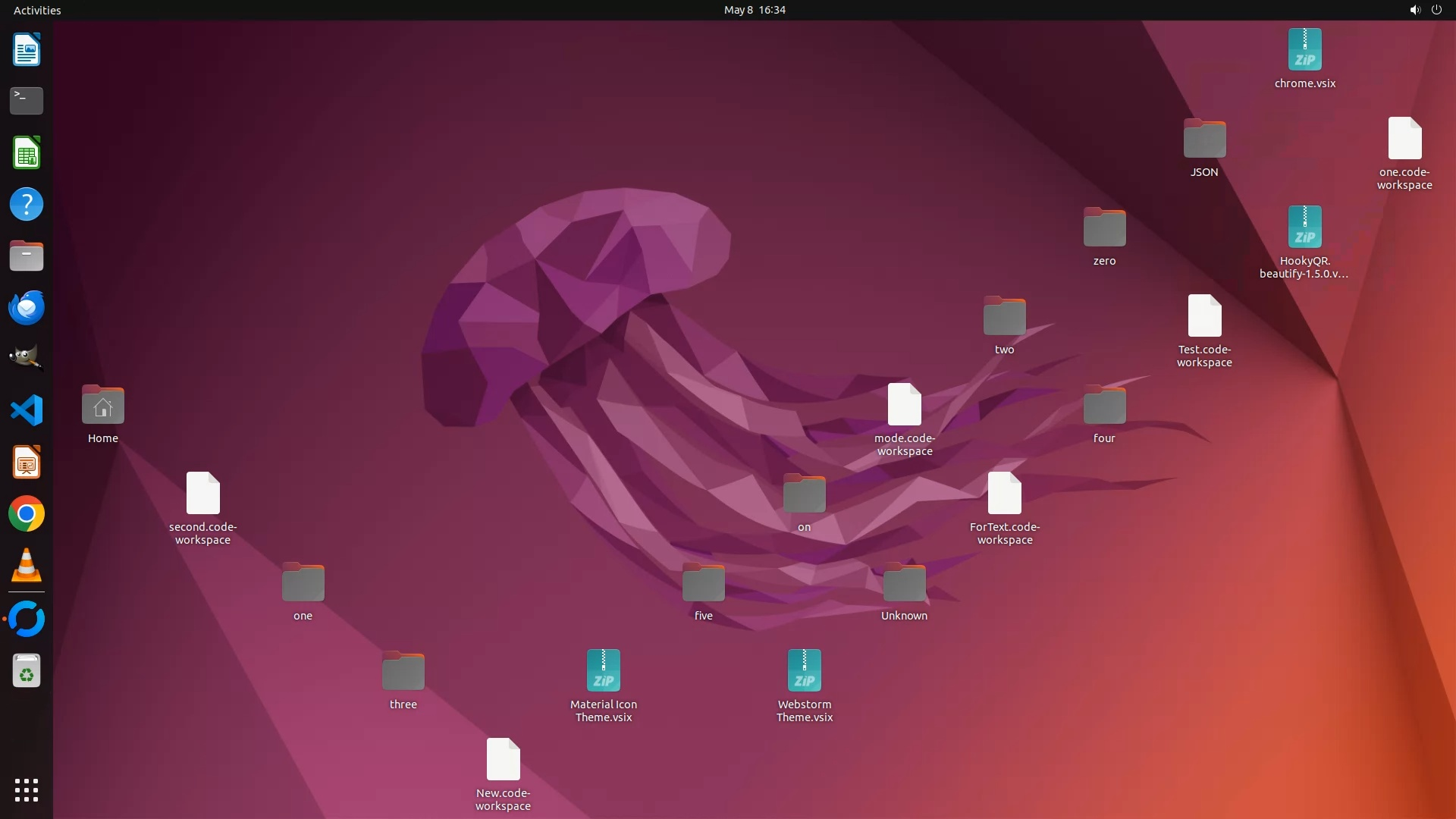Viewport: 1456px width, 819px height.
Task: Open the Activities overview
Action: [37, 10]
